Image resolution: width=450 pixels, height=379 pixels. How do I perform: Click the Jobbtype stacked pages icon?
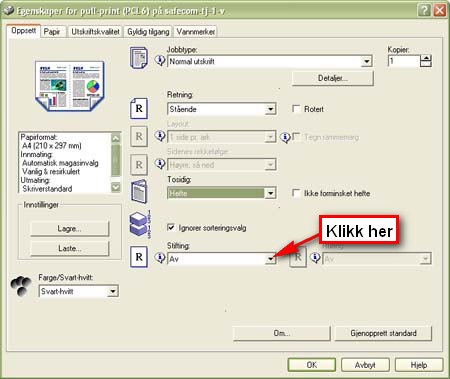pyautogui.click(x=139, y=58)
